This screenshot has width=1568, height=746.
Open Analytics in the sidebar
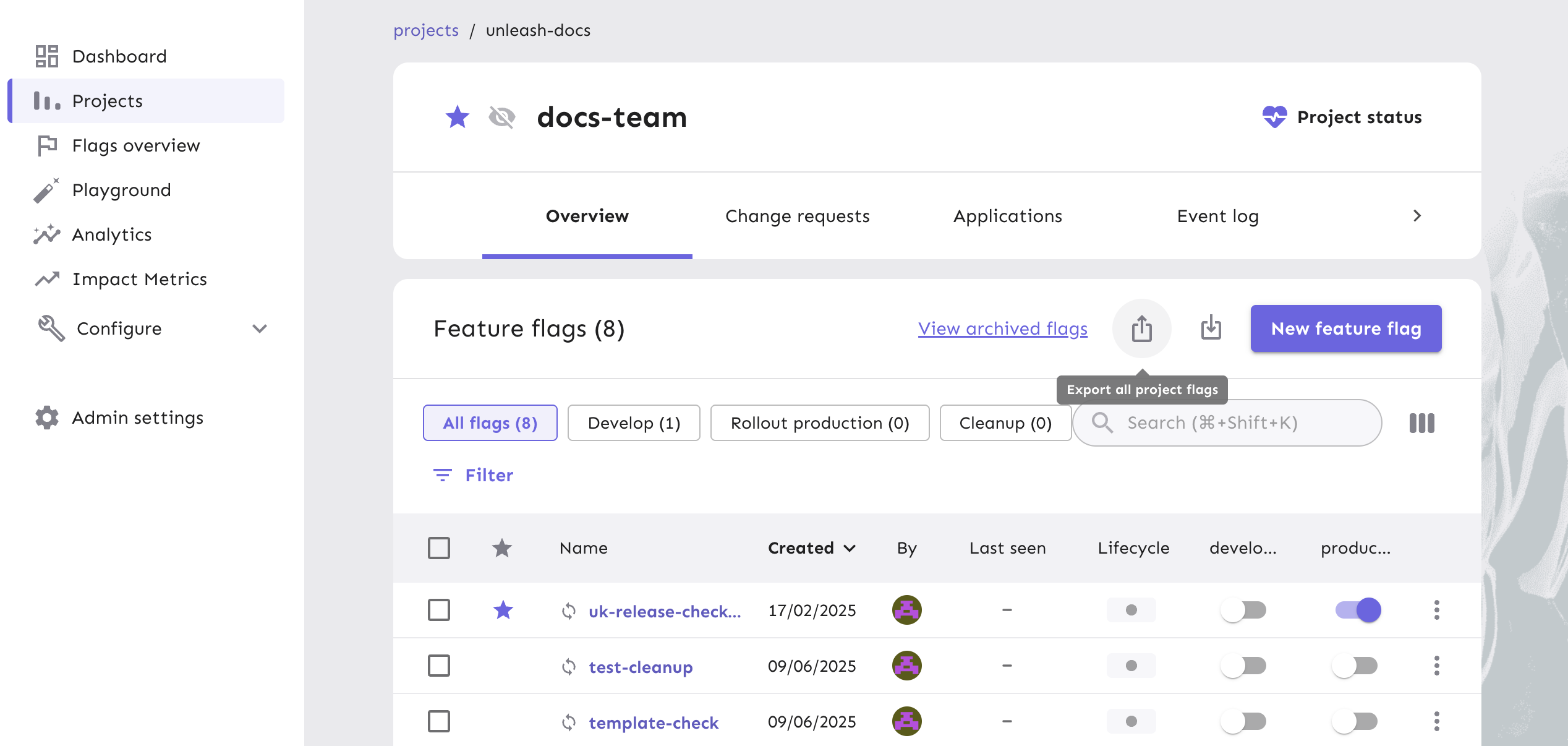point(112,234)
